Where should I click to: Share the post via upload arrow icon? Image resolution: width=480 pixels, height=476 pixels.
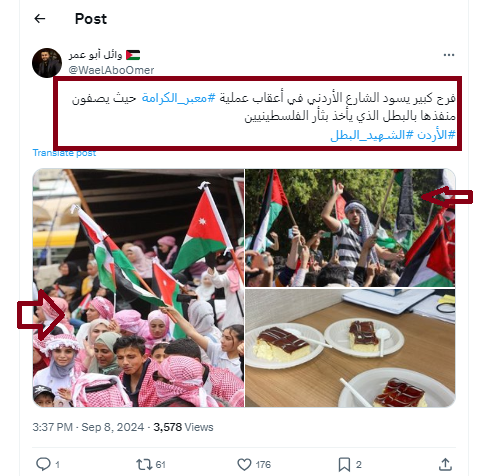(x=445, y=464)
